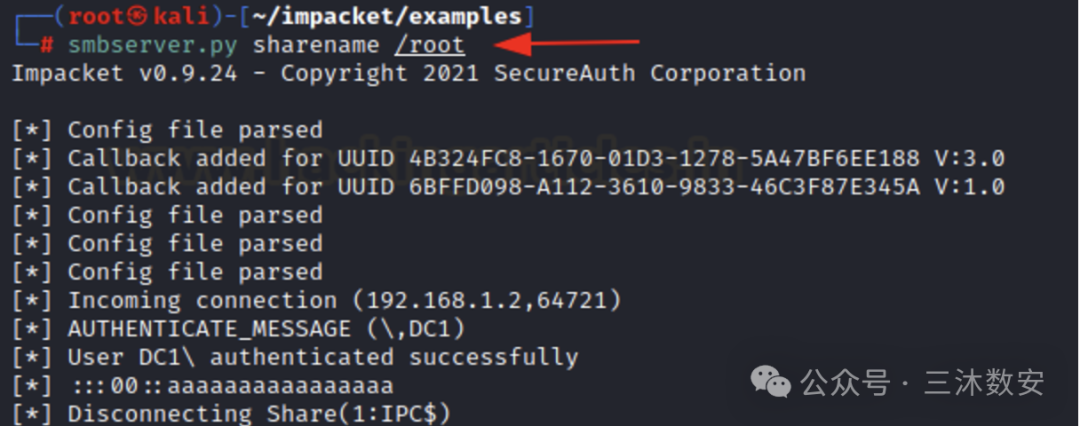
Task: Click the sharename argument
Action: 315,45
